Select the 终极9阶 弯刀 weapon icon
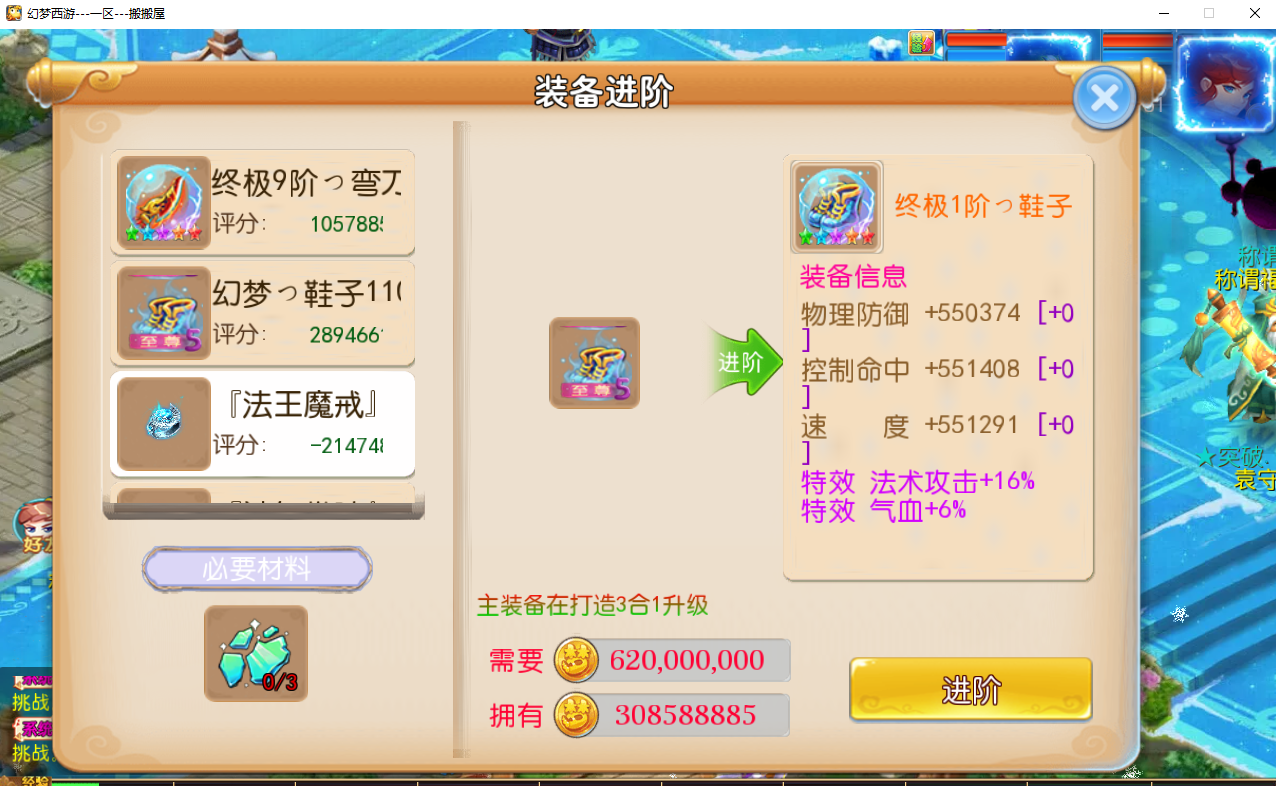Screen dimensions: 1276x786 (x=164, y=203)
